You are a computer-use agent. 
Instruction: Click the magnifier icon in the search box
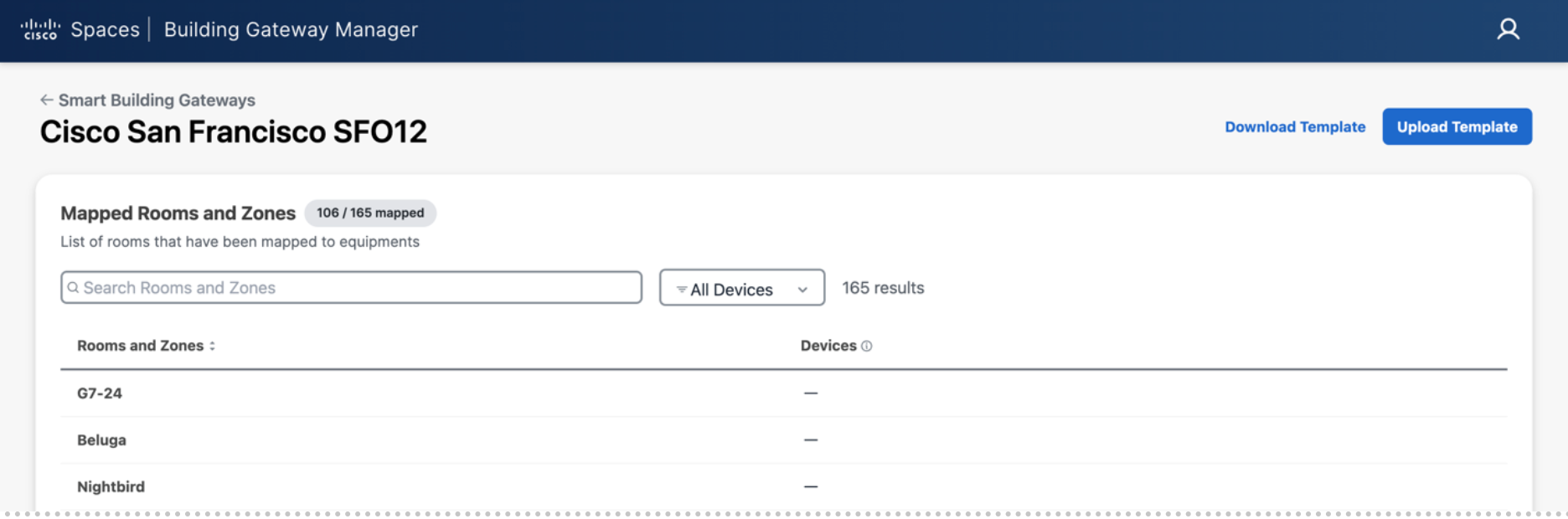74,288
